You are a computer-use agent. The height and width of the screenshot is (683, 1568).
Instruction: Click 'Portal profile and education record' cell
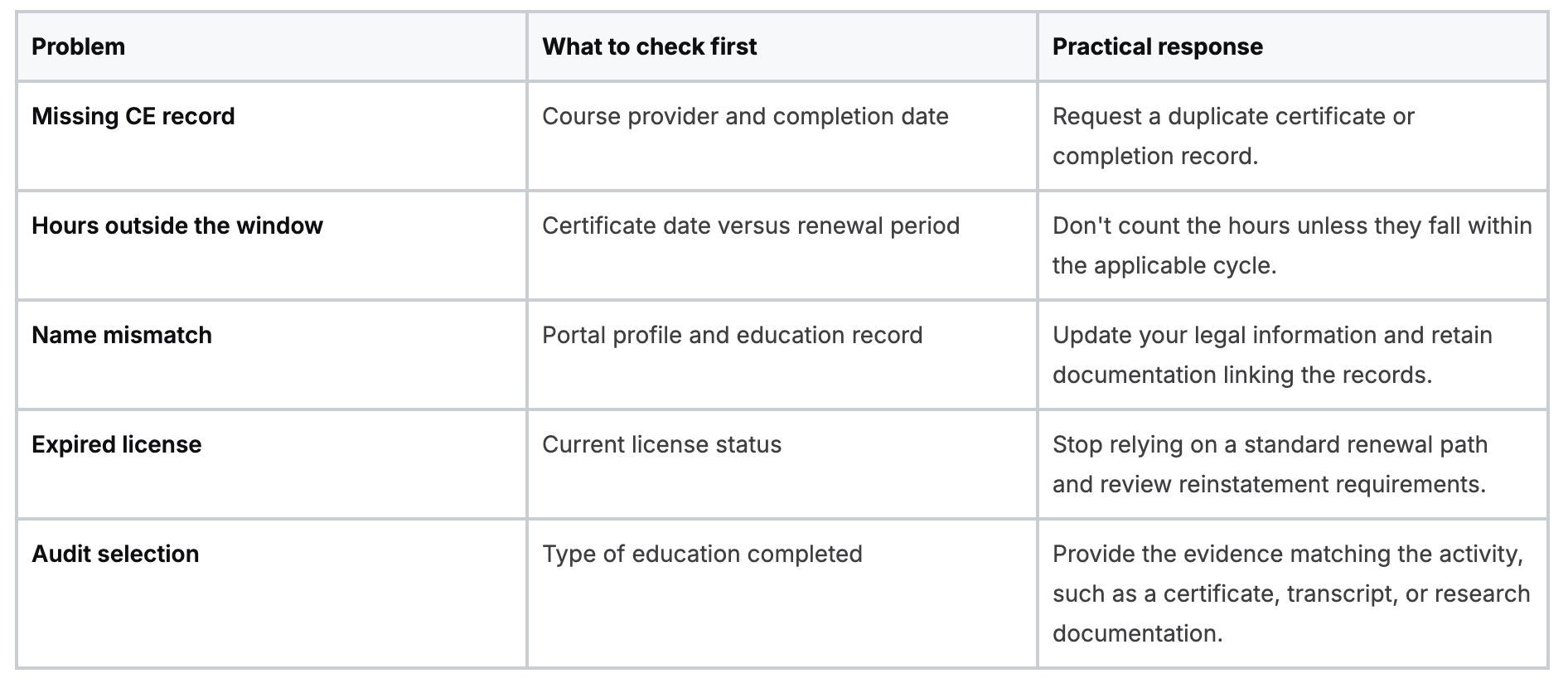click(x=732, y=335)
